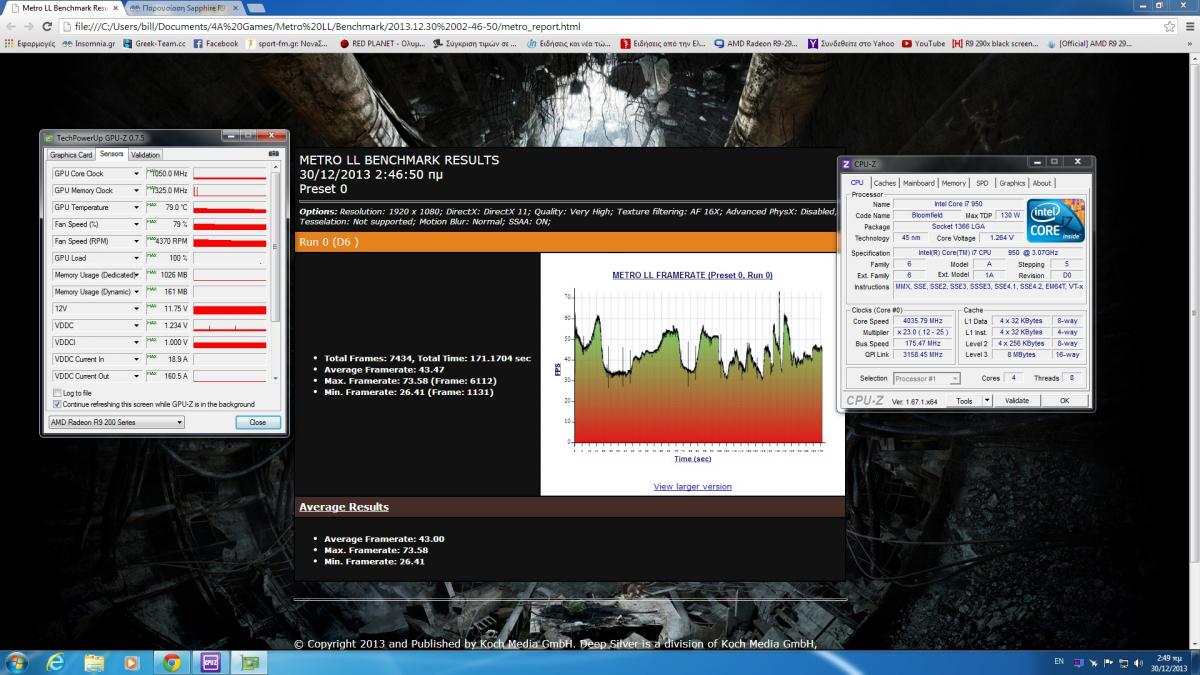The height and width of the screenshot is (675, 1200).
Task: Click the Chrome icon in the taskbar
Action: [171, 662]
